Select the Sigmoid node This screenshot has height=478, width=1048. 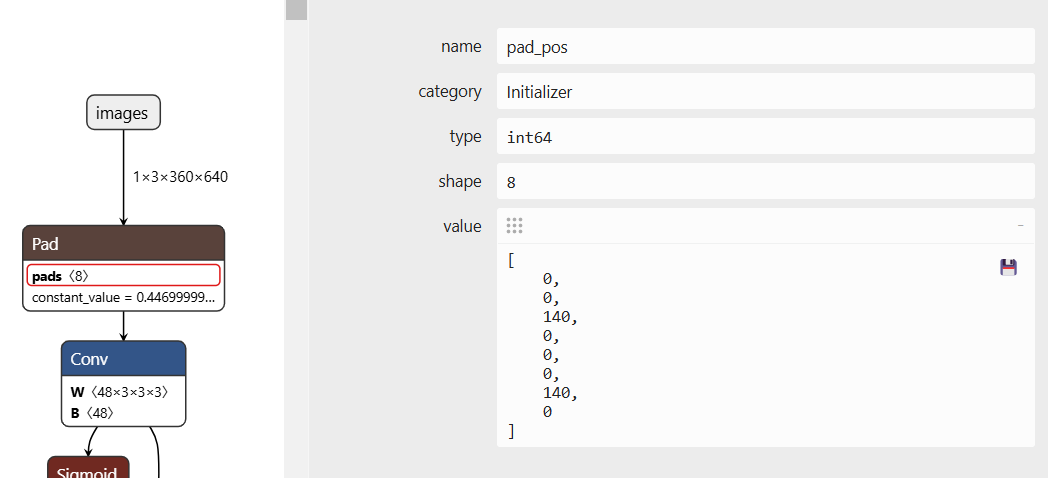tap(88, 468)
